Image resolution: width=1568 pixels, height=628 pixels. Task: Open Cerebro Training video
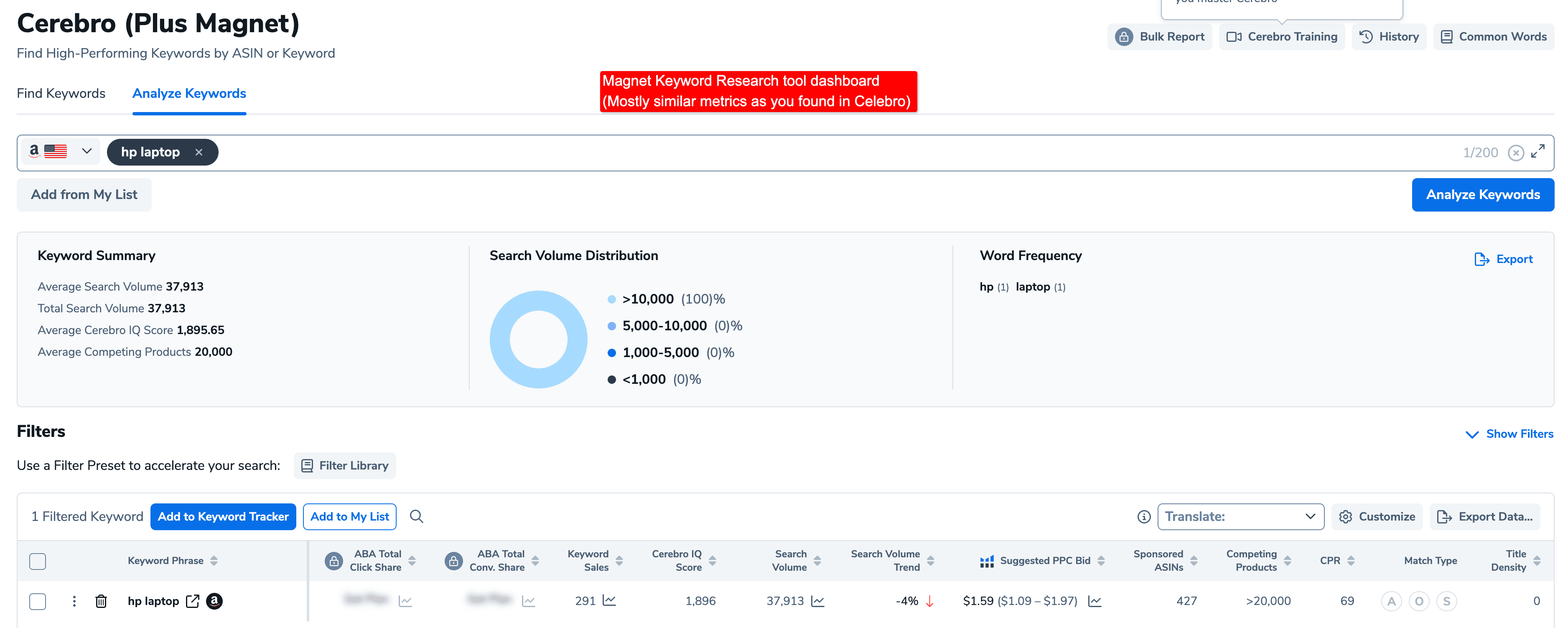pos(1282,36)
